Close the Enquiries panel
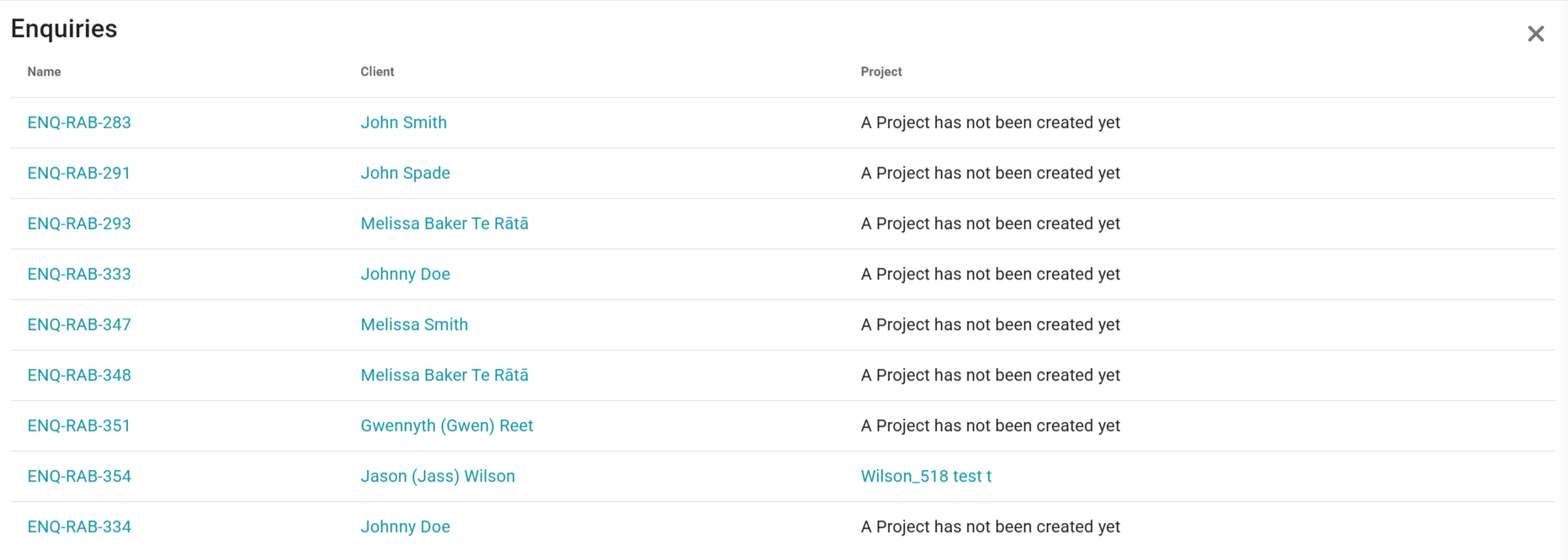Screen dimensions: 1568x560 point(1535,34)
